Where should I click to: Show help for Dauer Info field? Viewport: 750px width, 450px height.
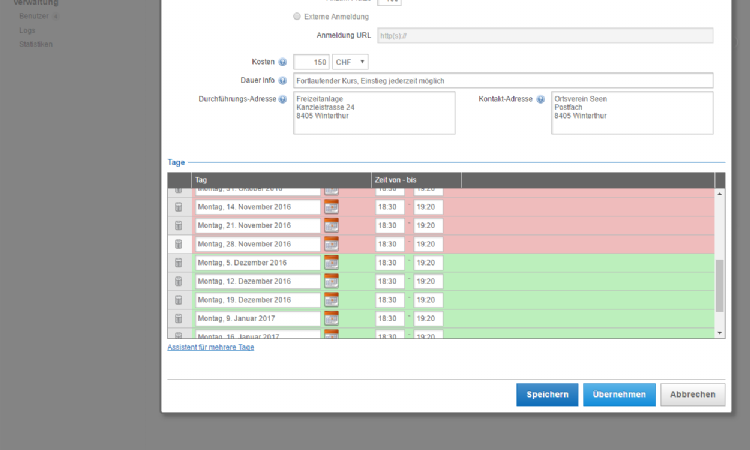coord(283,81)
